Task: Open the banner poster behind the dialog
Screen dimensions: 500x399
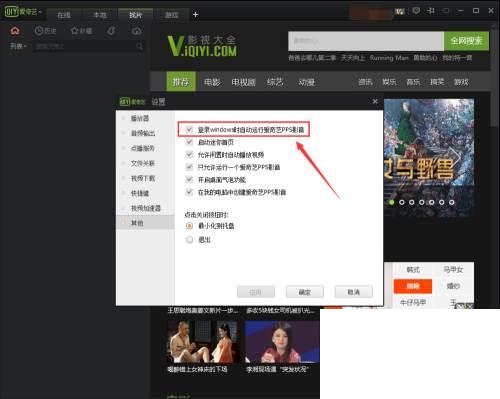Action: point(429,157)
